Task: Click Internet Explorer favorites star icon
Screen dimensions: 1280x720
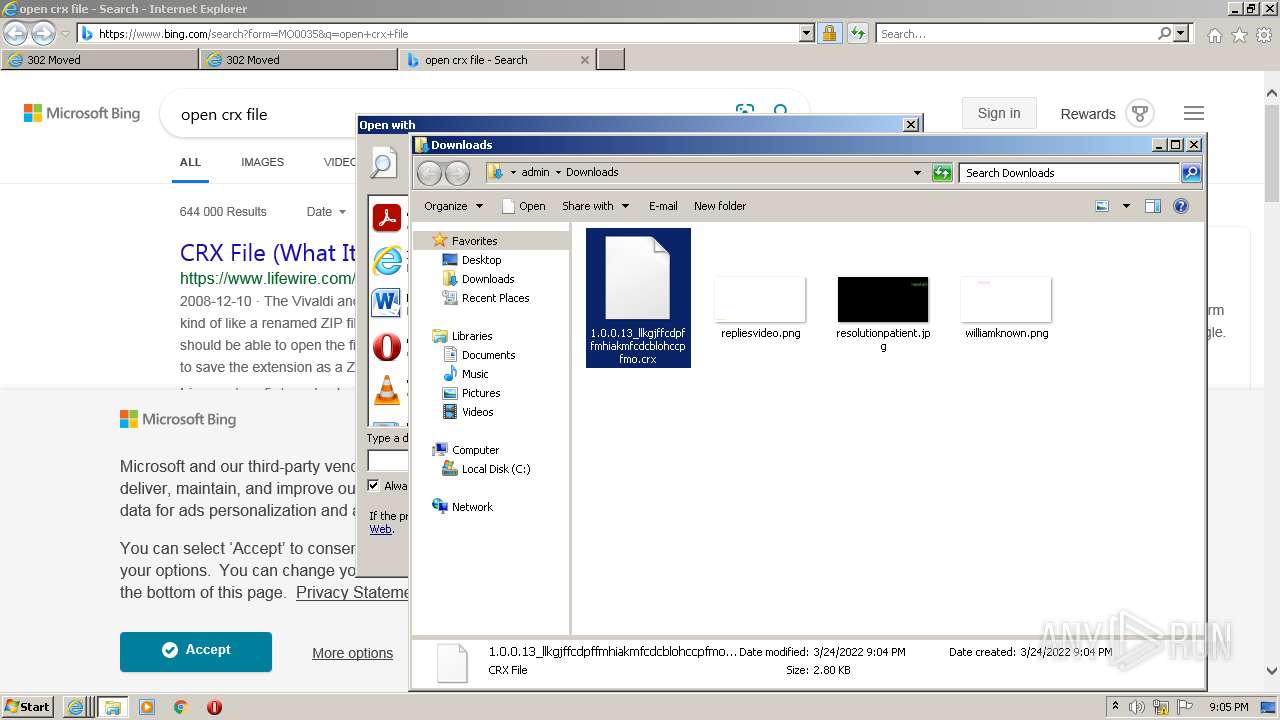Action: (1239, 35)
